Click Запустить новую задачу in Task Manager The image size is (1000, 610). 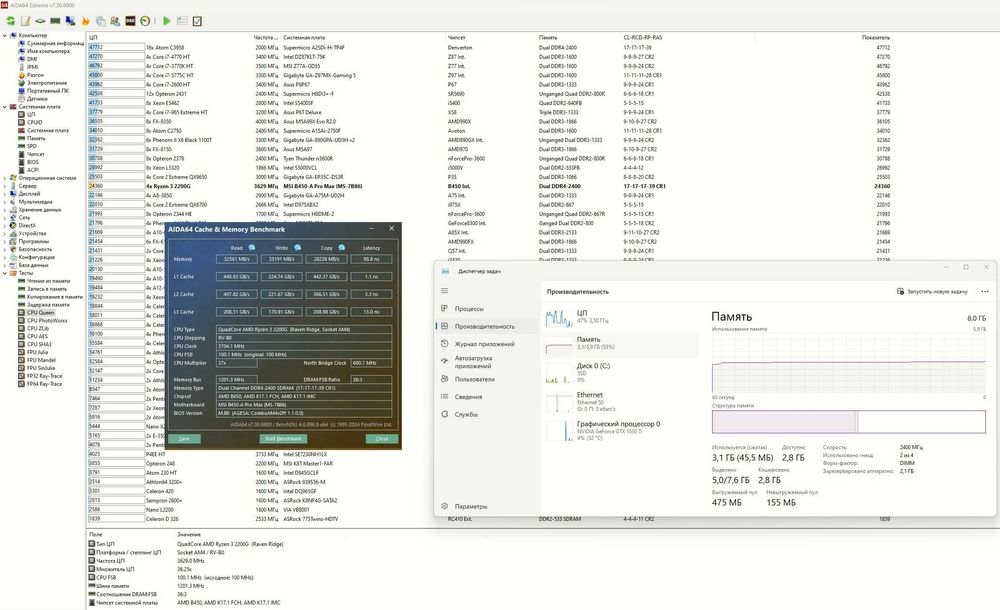pos(936,292)
